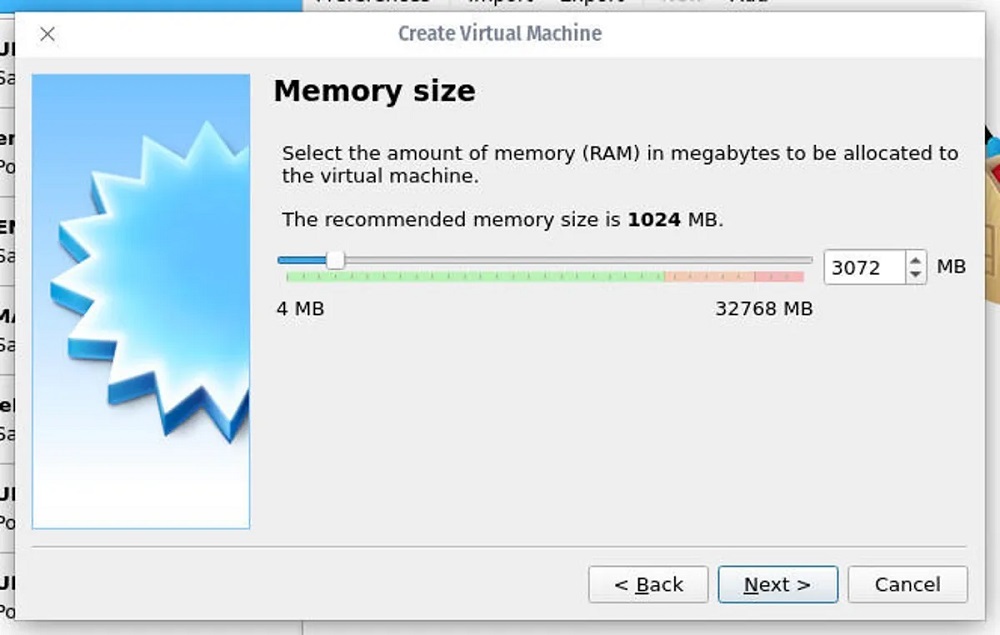Screen dimensions: 1000x635
Task: Click the unfilled slider track right of the handle
Action: pyautogui.click(x=580, y=260)
